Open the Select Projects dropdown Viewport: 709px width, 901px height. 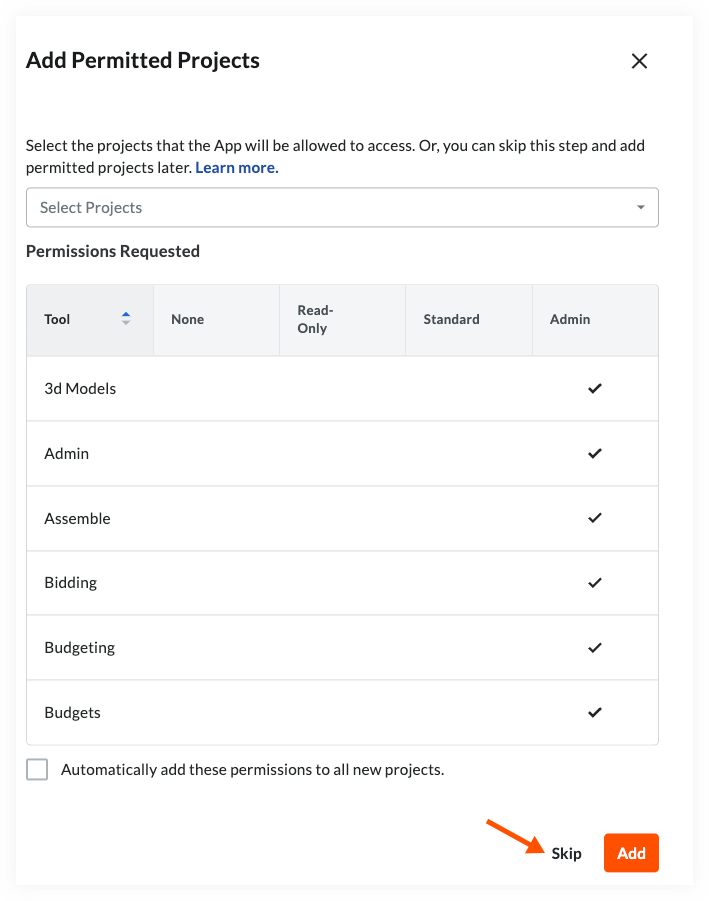(330, 208)
